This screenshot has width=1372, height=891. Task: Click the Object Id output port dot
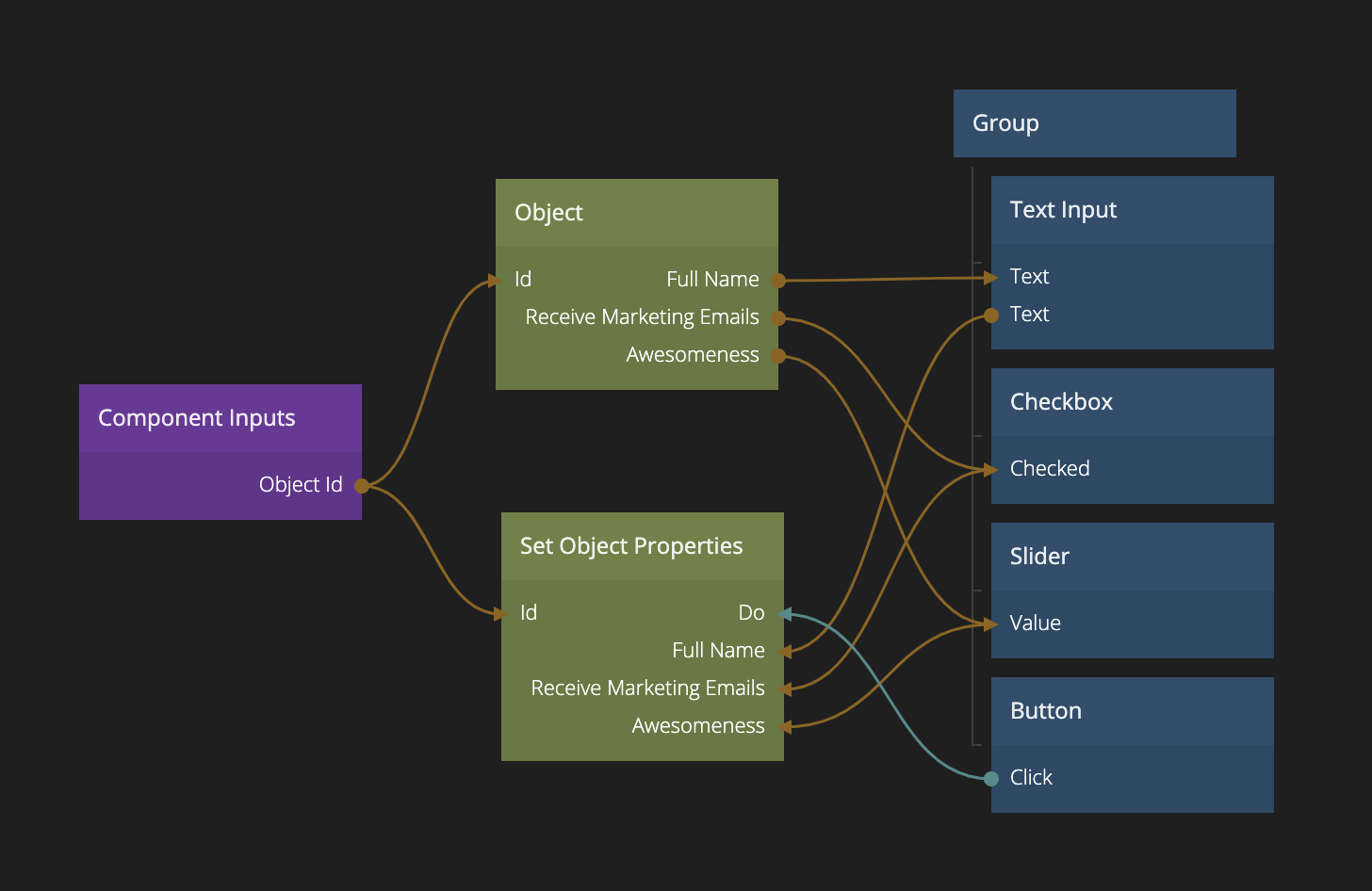click(x=361, y=486)
